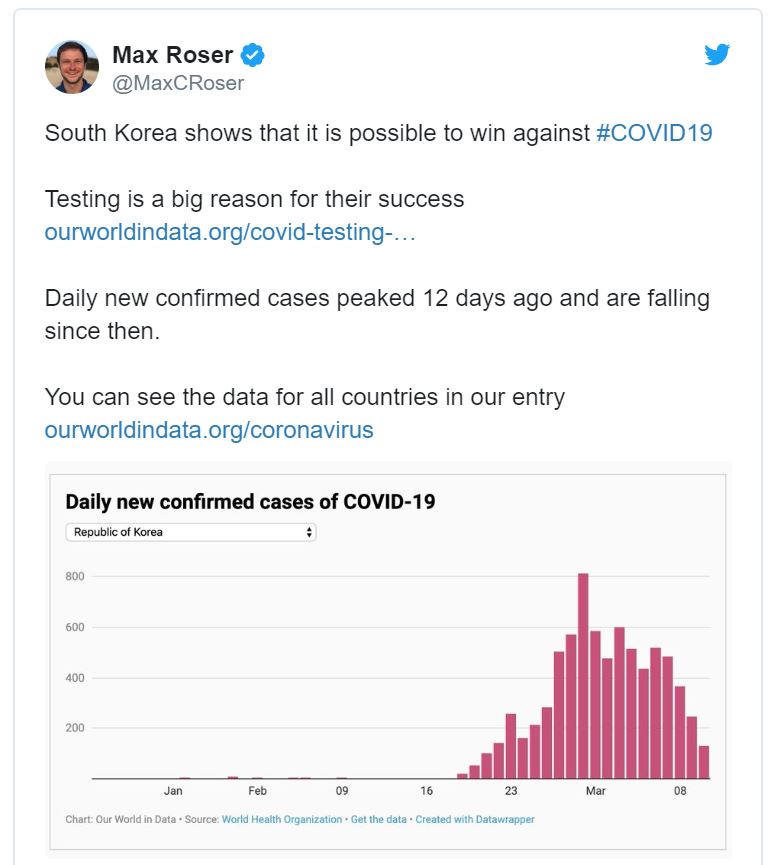
Task: Expand the Republic of Korea country dropdown
Action: point(191,532)
